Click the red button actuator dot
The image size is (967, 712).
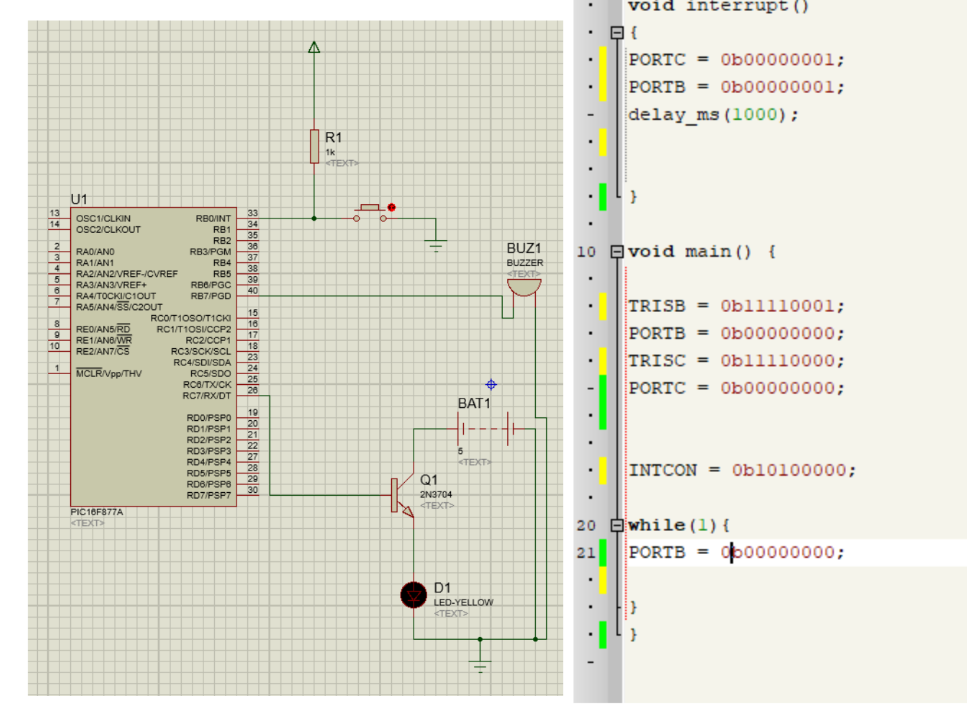[392, 208]
